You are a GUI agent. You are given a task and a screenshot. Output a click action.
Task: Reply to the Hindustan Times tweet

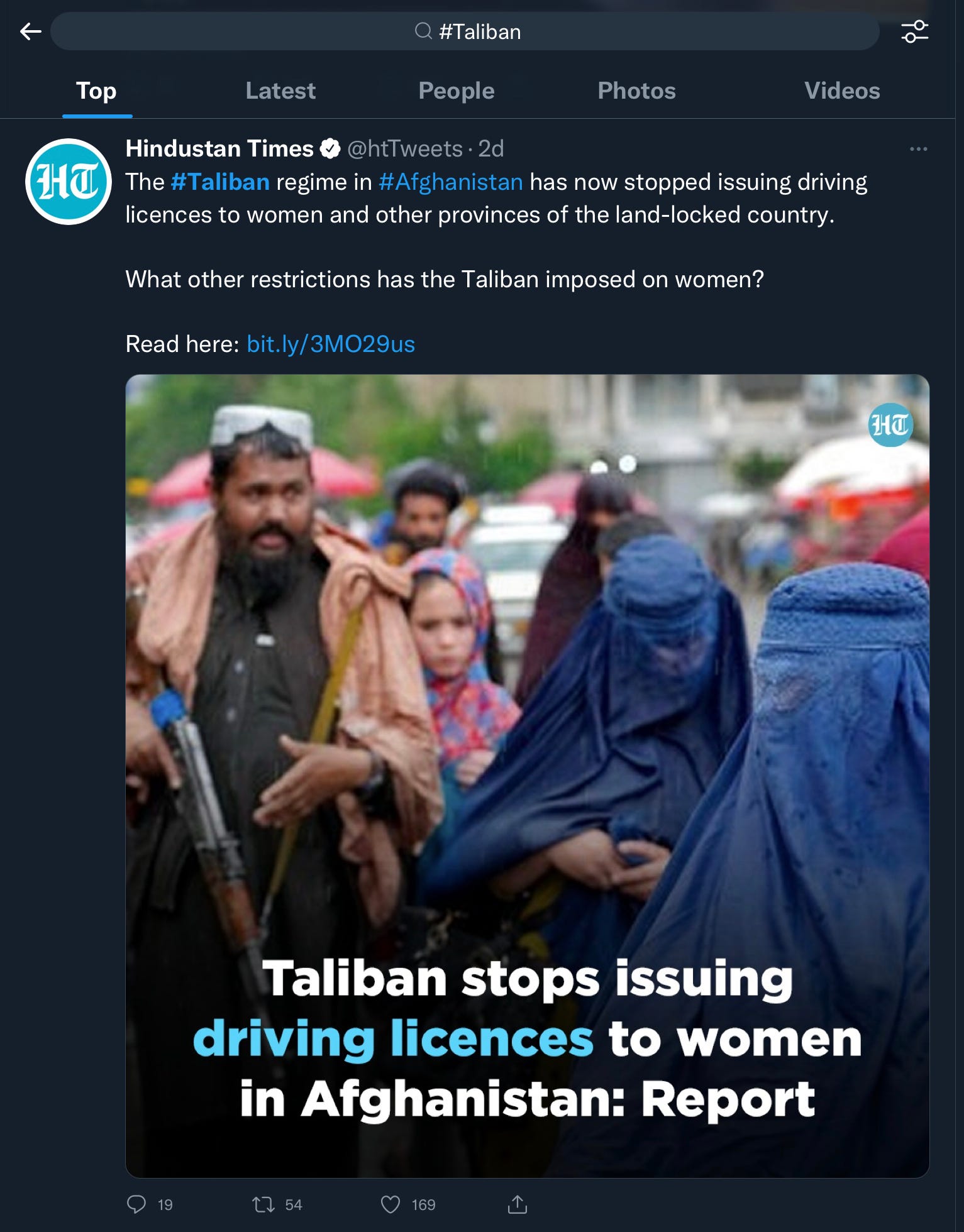coord(136,1204)
